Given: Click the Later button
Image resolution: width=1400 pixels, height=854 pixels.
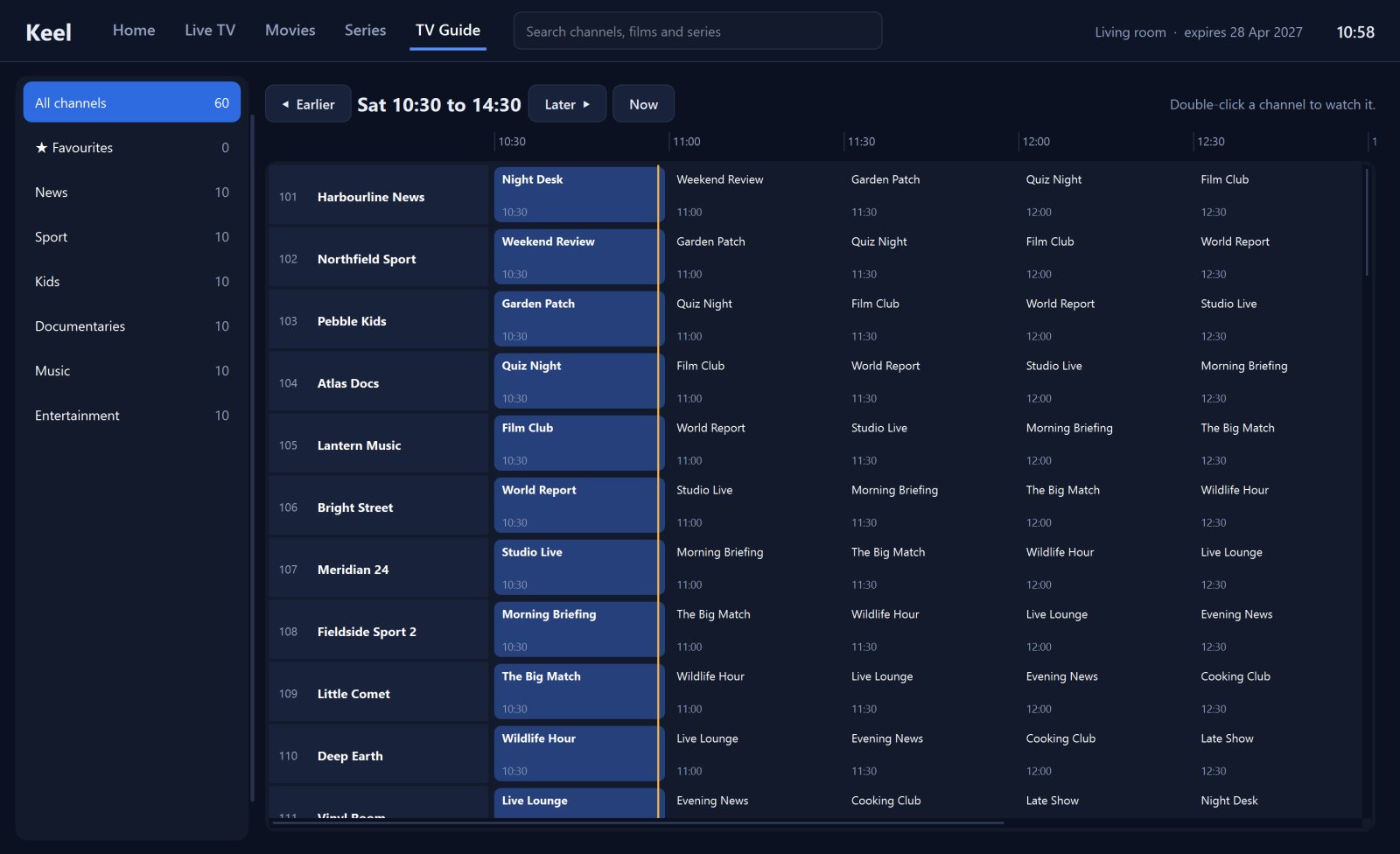Looking at the screenshot, I should (x=567, y=104).
